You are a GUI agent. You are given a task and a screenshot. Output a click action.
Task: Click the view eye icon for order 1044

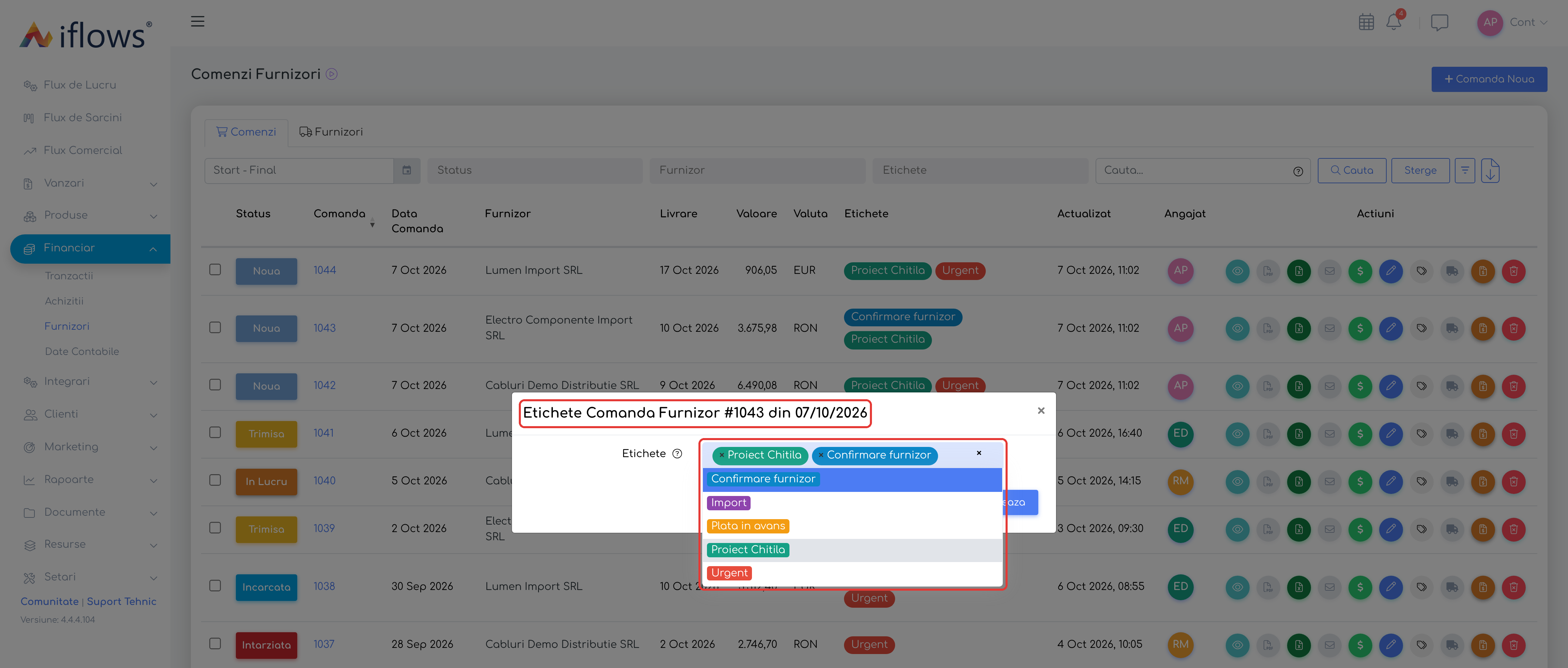point(1237,271)
